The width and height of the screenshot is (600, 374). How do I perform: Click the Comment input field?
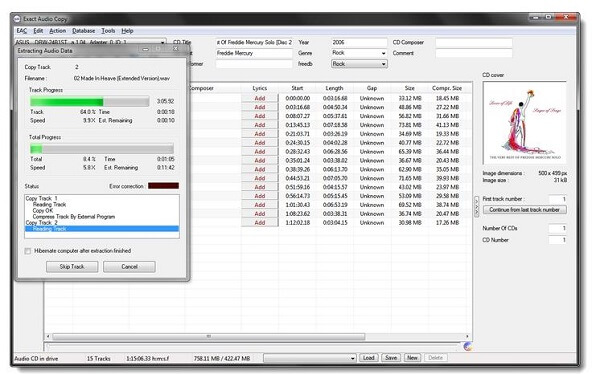click(x=474, y=53)
